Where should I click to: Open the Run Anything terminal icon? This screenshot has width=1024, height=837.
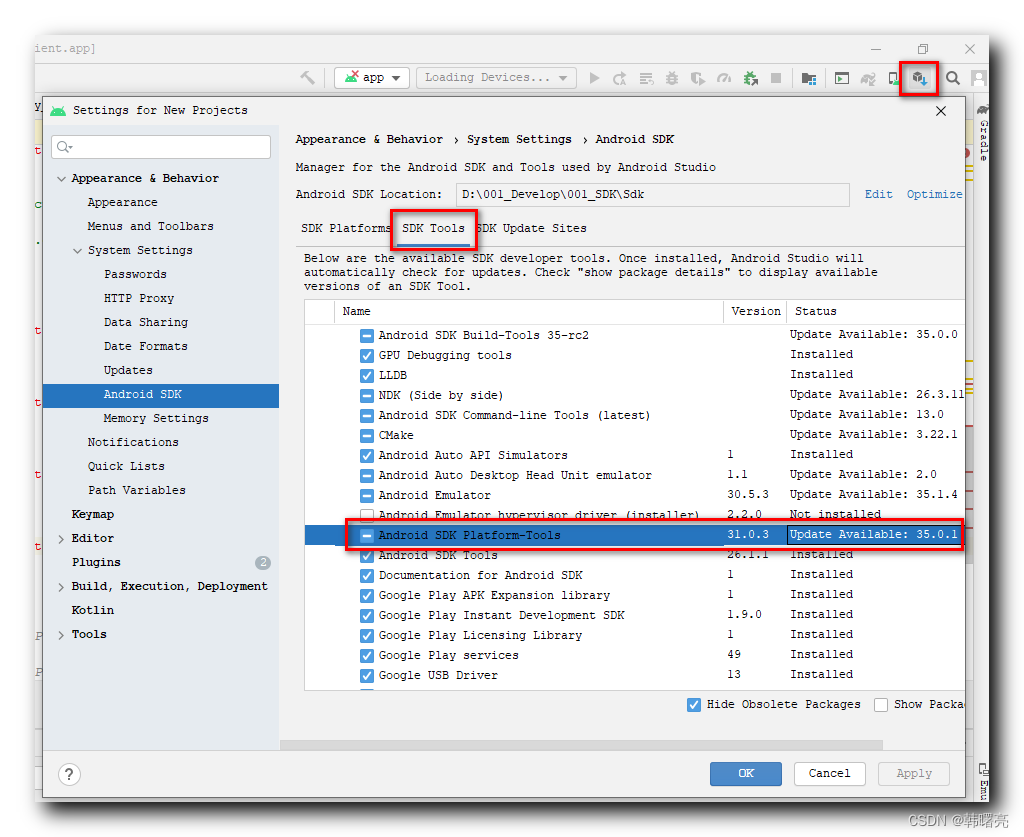(842, 78)
